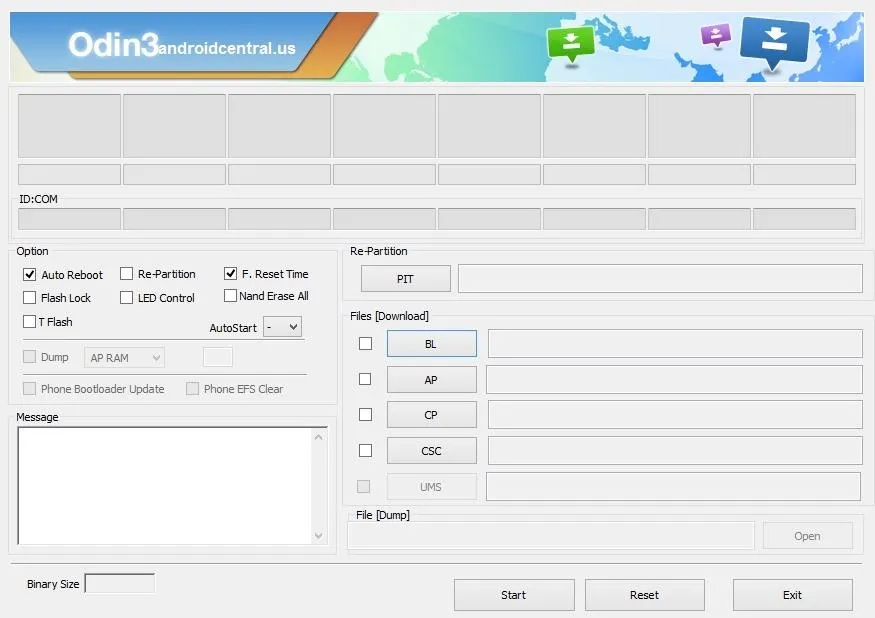The image size is (875, 618).
Task: Click the CP file button
Action: (x=432, y=415)
